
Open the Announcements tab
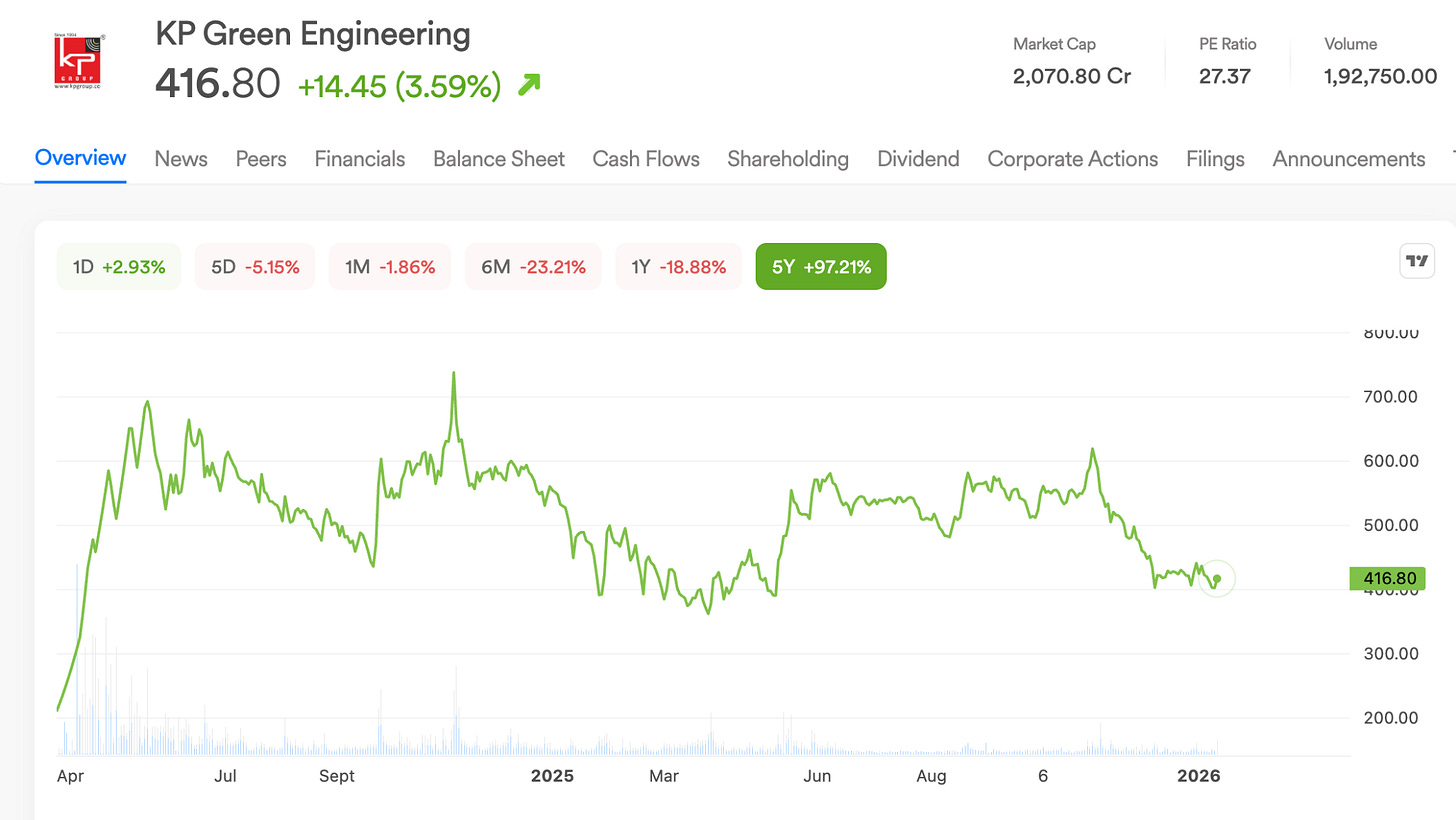pos(1349,159)
